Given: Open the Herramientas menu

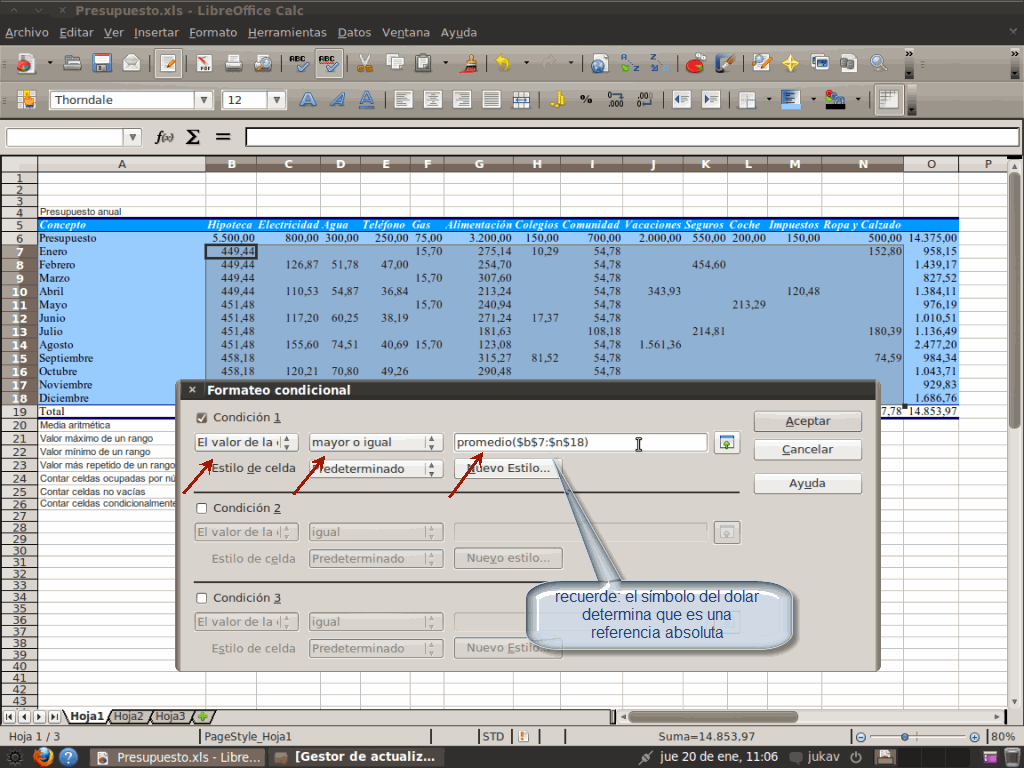Looking at the screenshot, I should (287, 33).
